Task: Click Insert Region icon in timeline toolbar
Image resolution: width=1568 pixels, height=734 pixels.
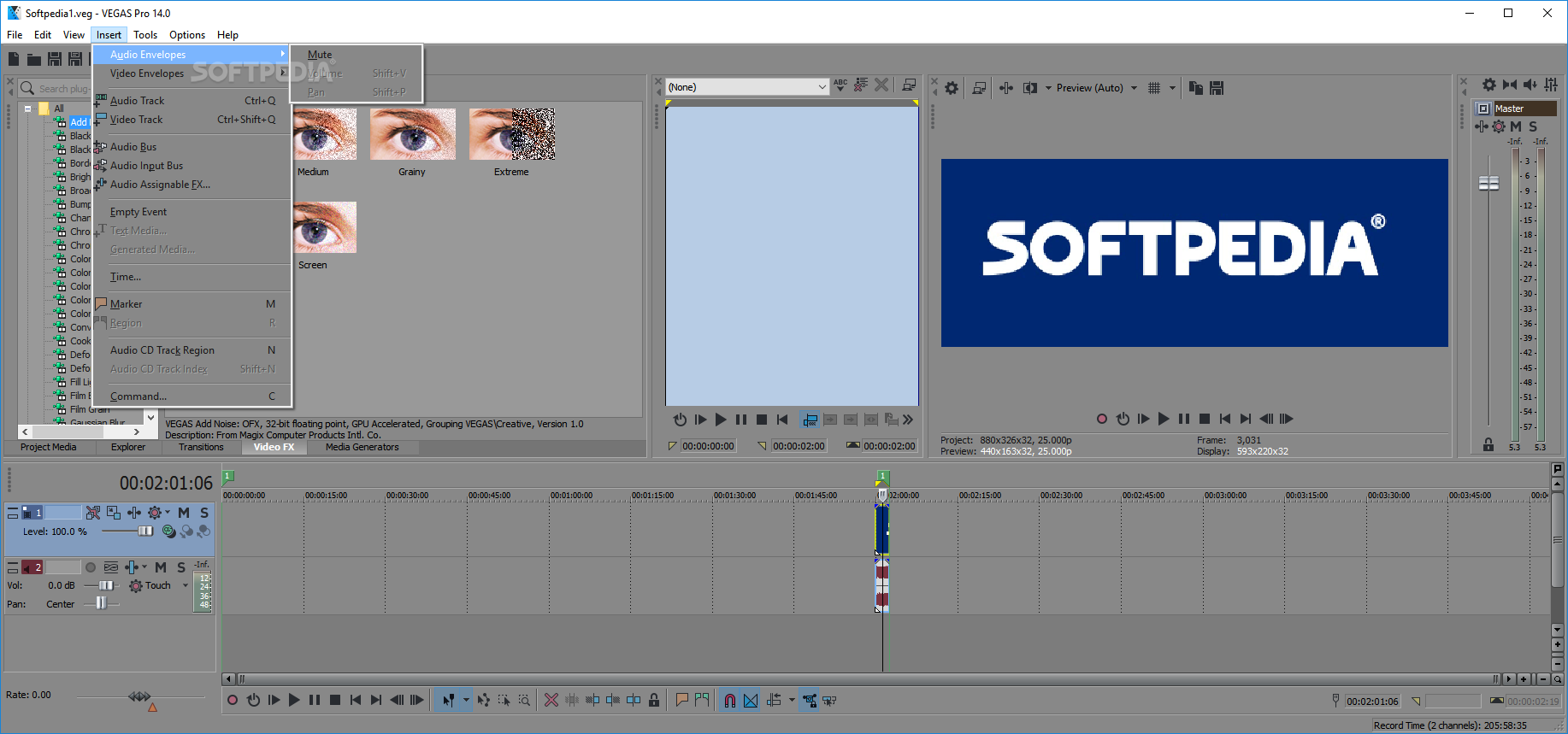Action: (x=702, y=701)
